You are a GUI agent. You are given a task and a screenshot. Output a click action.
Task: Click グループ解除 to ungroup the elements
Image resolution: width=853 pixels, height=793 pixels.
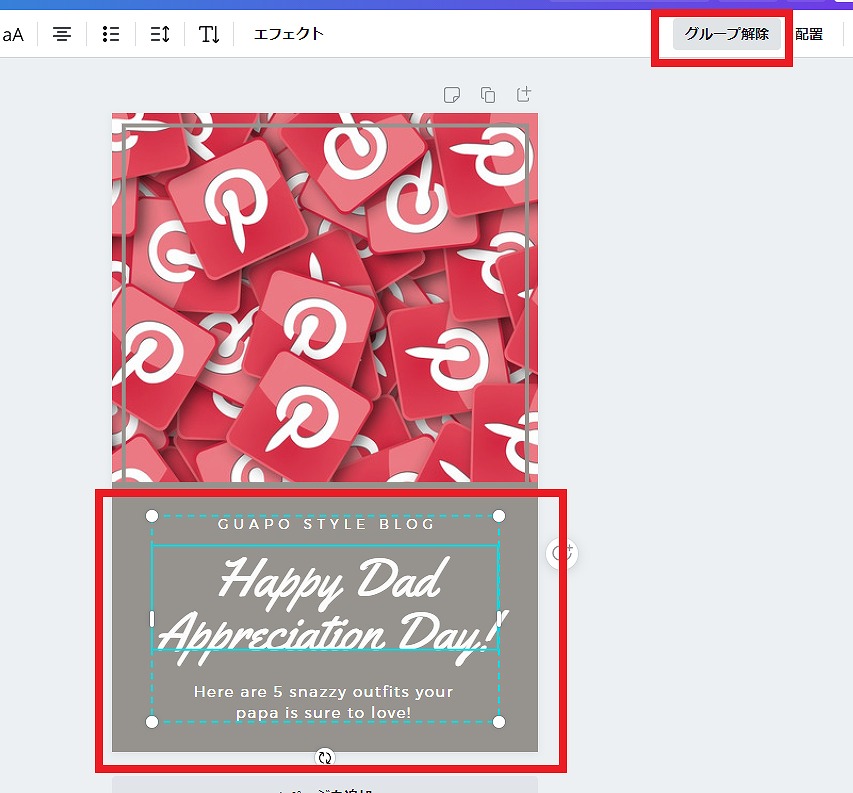tap(727, 34)
